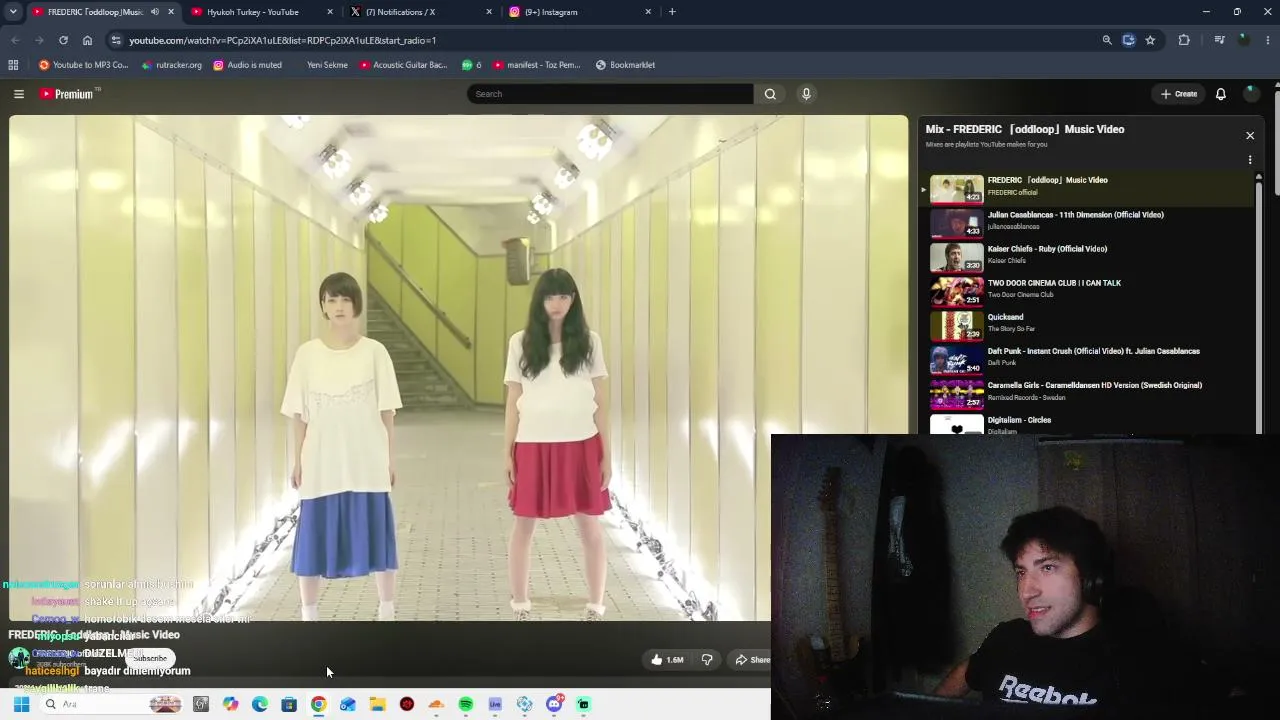Open Google Chrome from the taskbar

click(318, 704)
